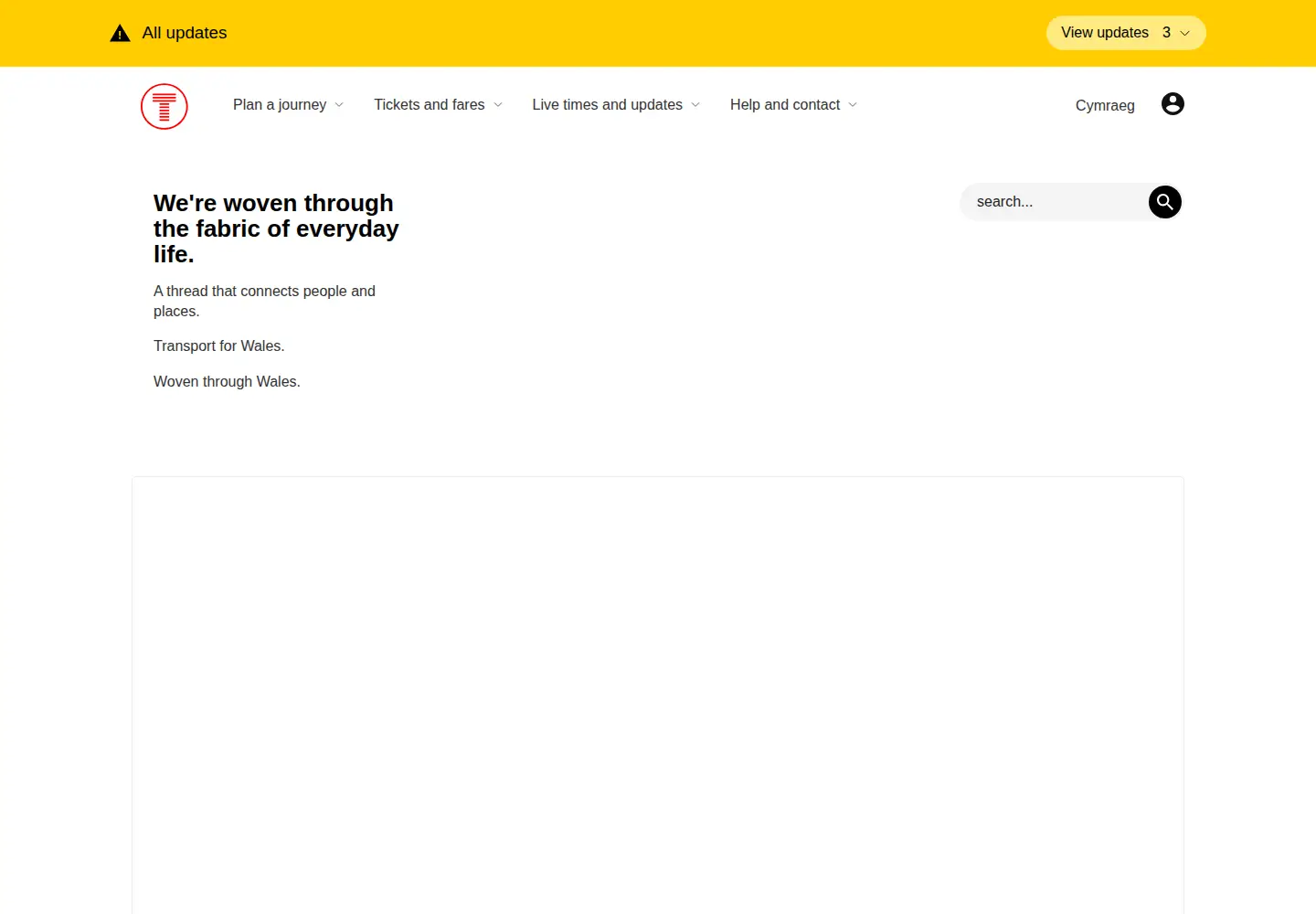This screenshot has width=1316, height=914.
Task: Select the 'We're woven through the fabric' heading
Action: click(276, 228)
